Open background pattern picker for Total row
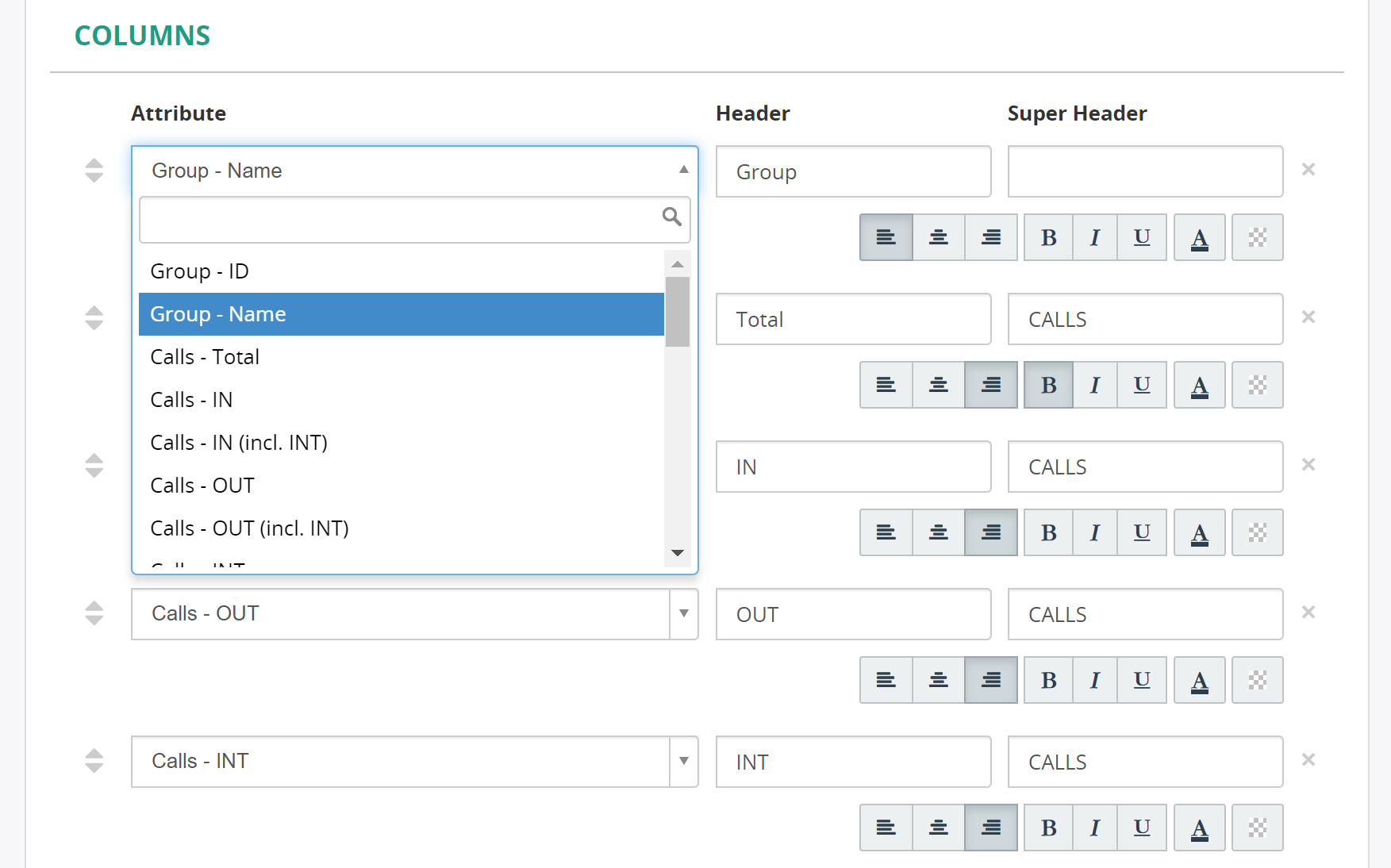1391x868 pixels. pos(1258,385)
